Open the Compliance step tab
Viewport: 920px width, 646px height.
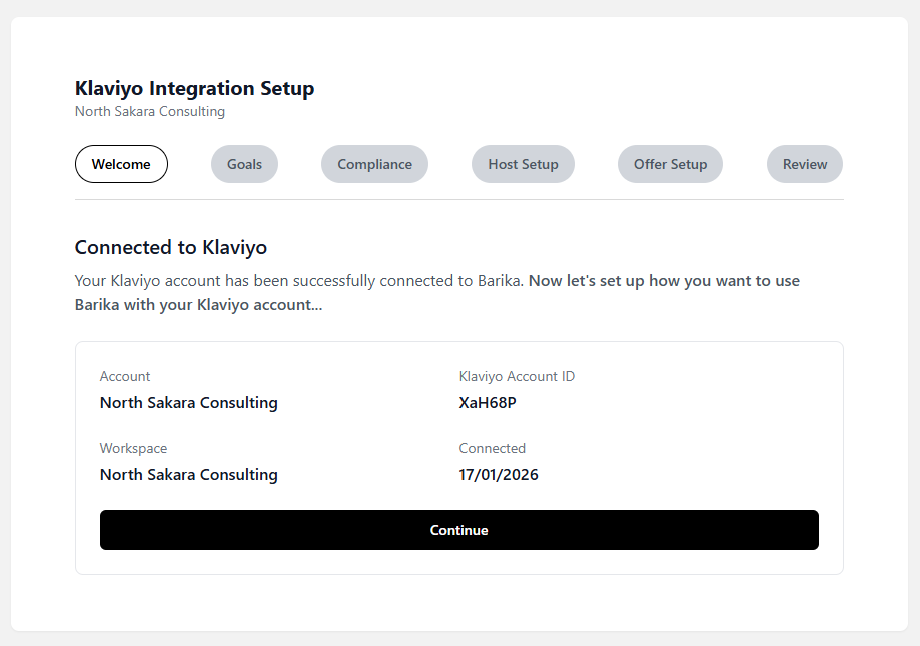point(374,164)
